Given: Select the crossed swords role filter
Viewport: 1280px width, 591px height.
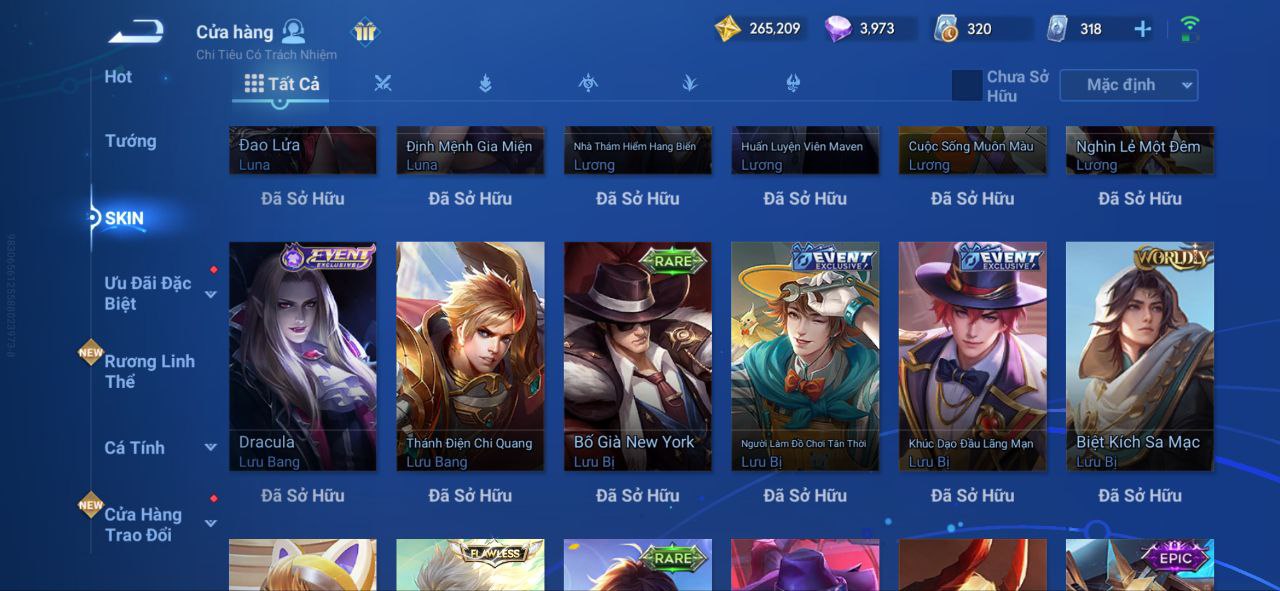Looking at the screenshot, I should [x=383, y=84].
